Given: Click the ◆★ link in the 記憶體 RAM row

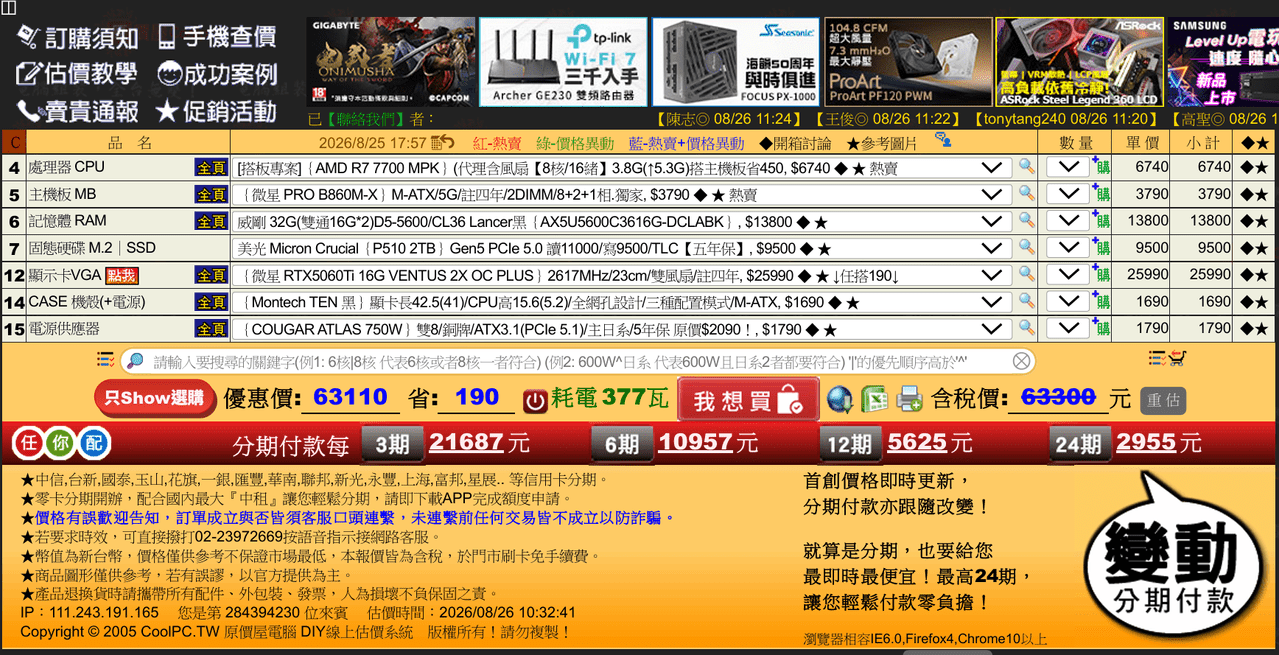Looking at the screenshot, I should pos(1255,221).
